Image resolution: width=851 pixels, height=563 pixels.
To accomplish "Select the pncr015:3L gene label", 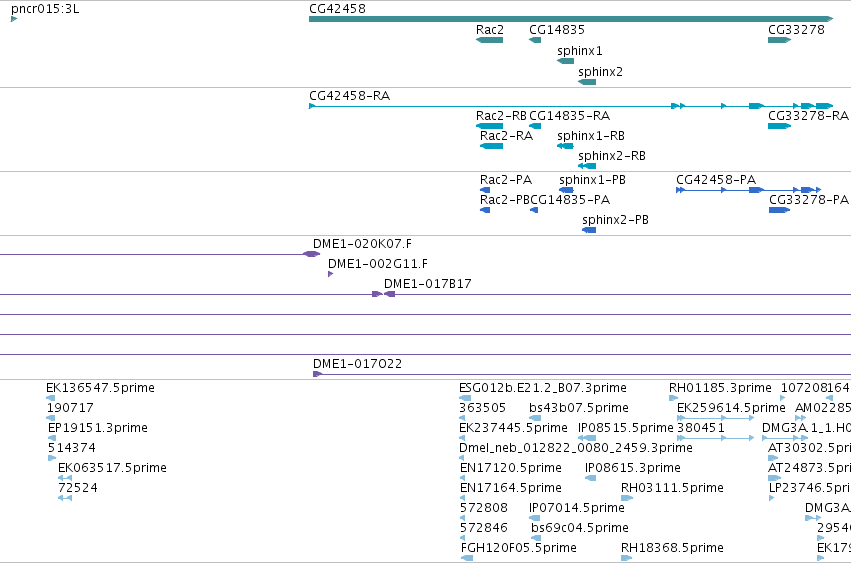I will pyautogui.click(x=45, y=9).
